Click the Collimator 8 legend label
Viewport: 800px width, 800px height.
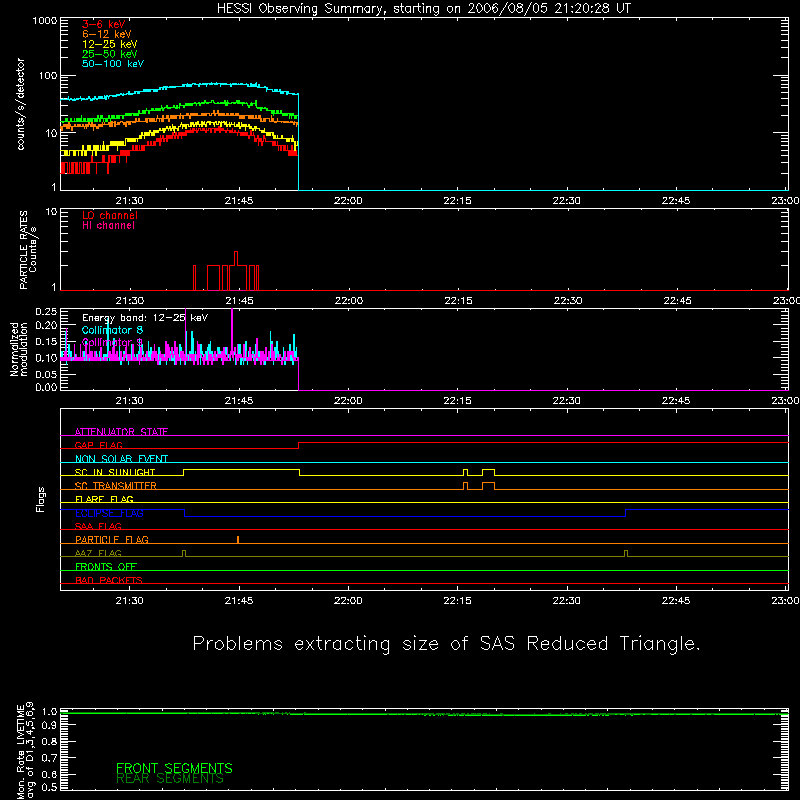coord(112,330)
